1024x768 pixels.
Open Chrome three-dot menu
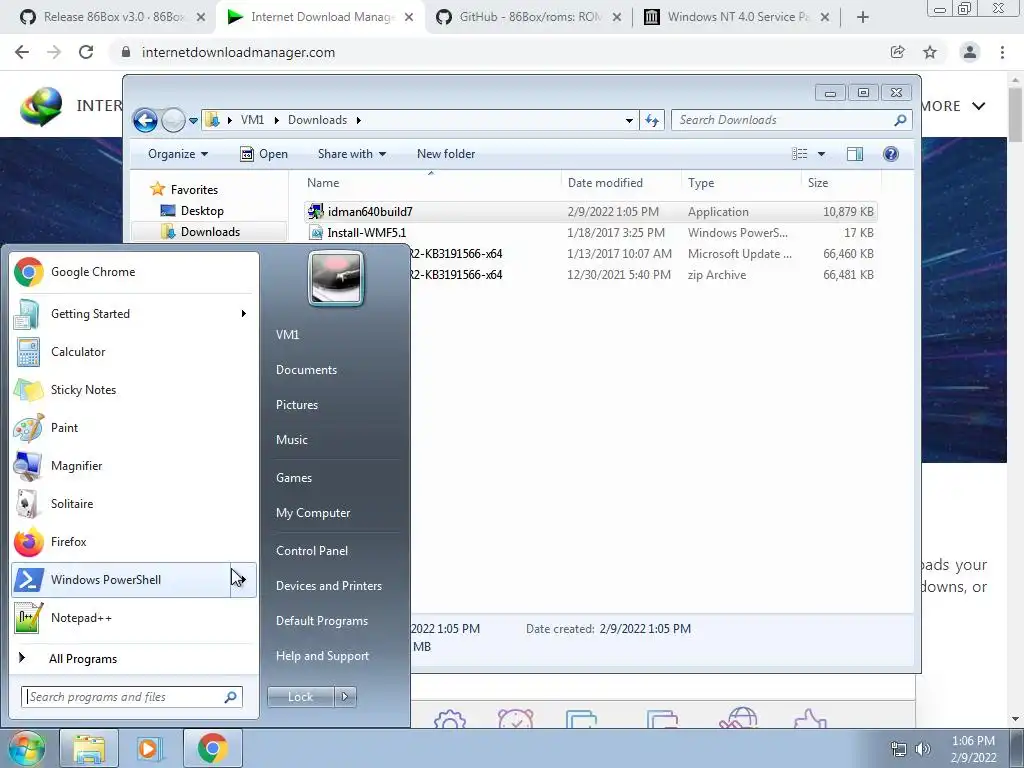pos(1002,52)
